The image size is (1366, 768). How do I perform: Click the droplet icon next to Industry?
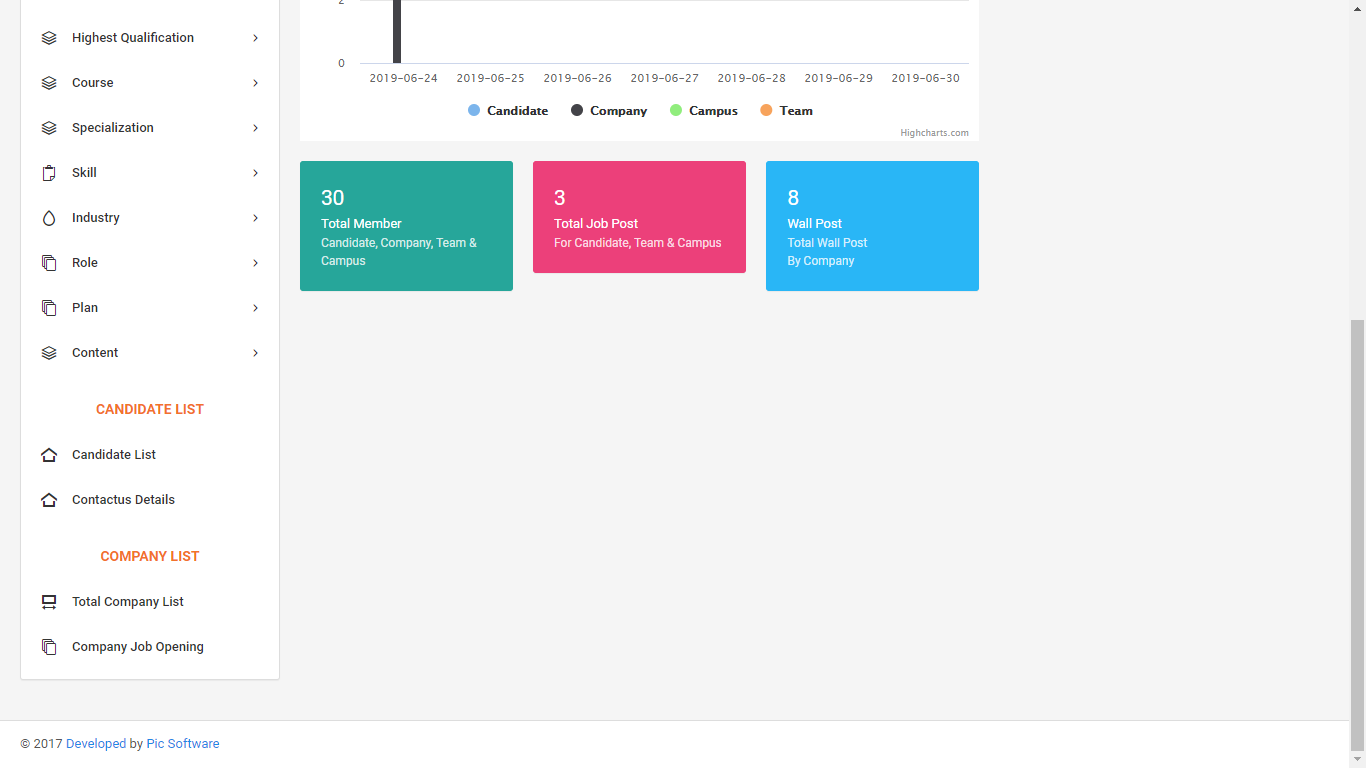pyautogui.click(x=49, y=218)
